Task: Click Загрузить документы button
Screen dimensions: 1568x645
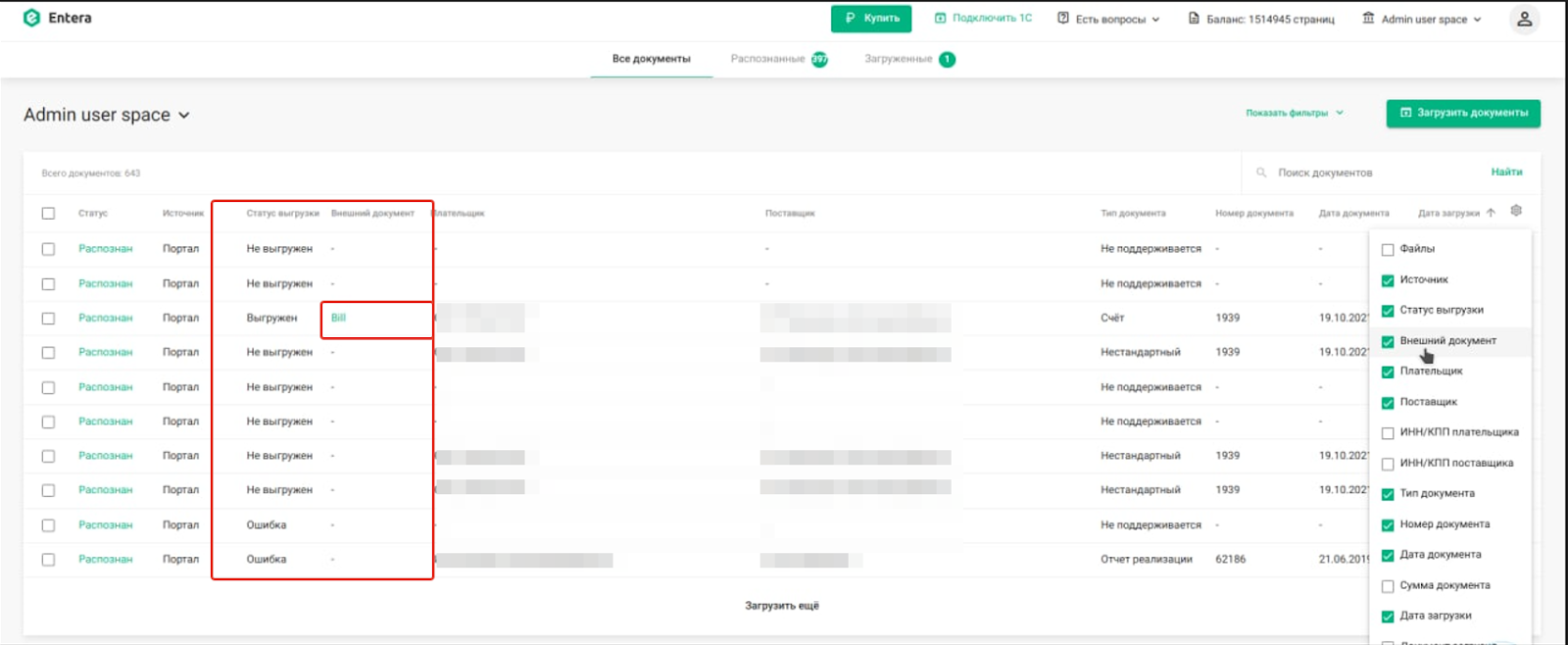Action: pos(1463,113)
